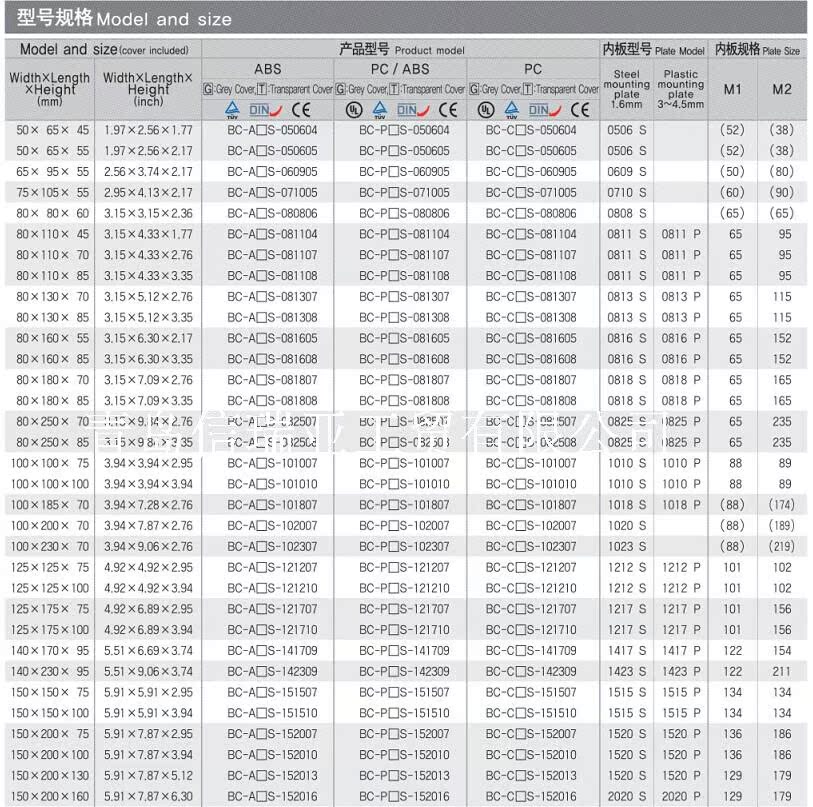Click the 4.92×6.89×2.95 inch cell

[x=148, y=609]
